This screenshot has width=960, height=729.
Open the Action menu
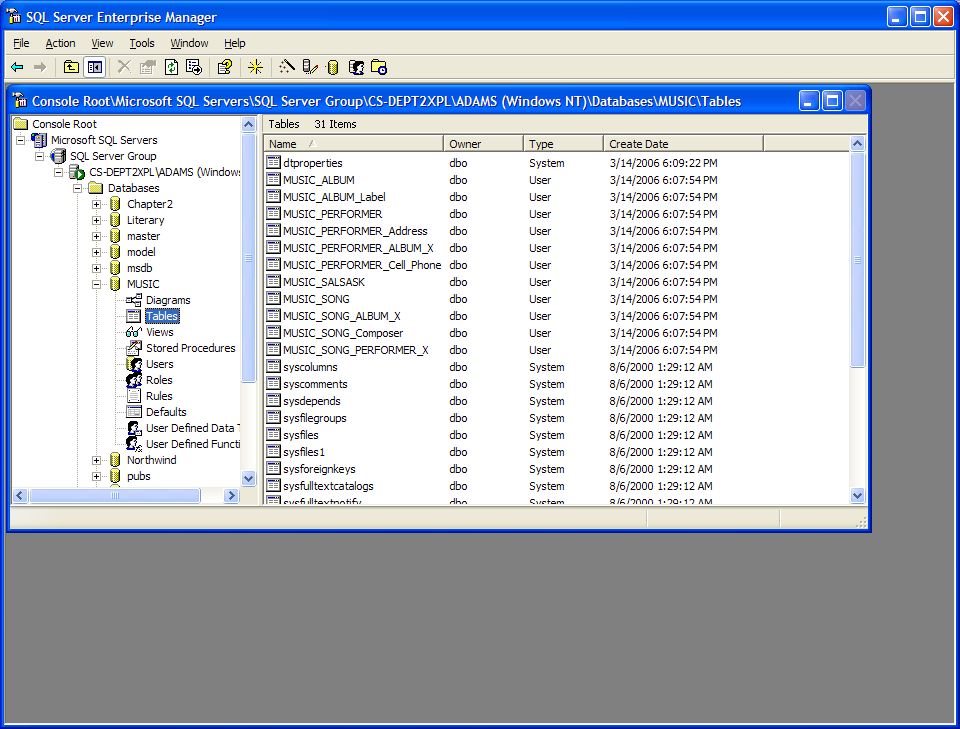(60, 43)
